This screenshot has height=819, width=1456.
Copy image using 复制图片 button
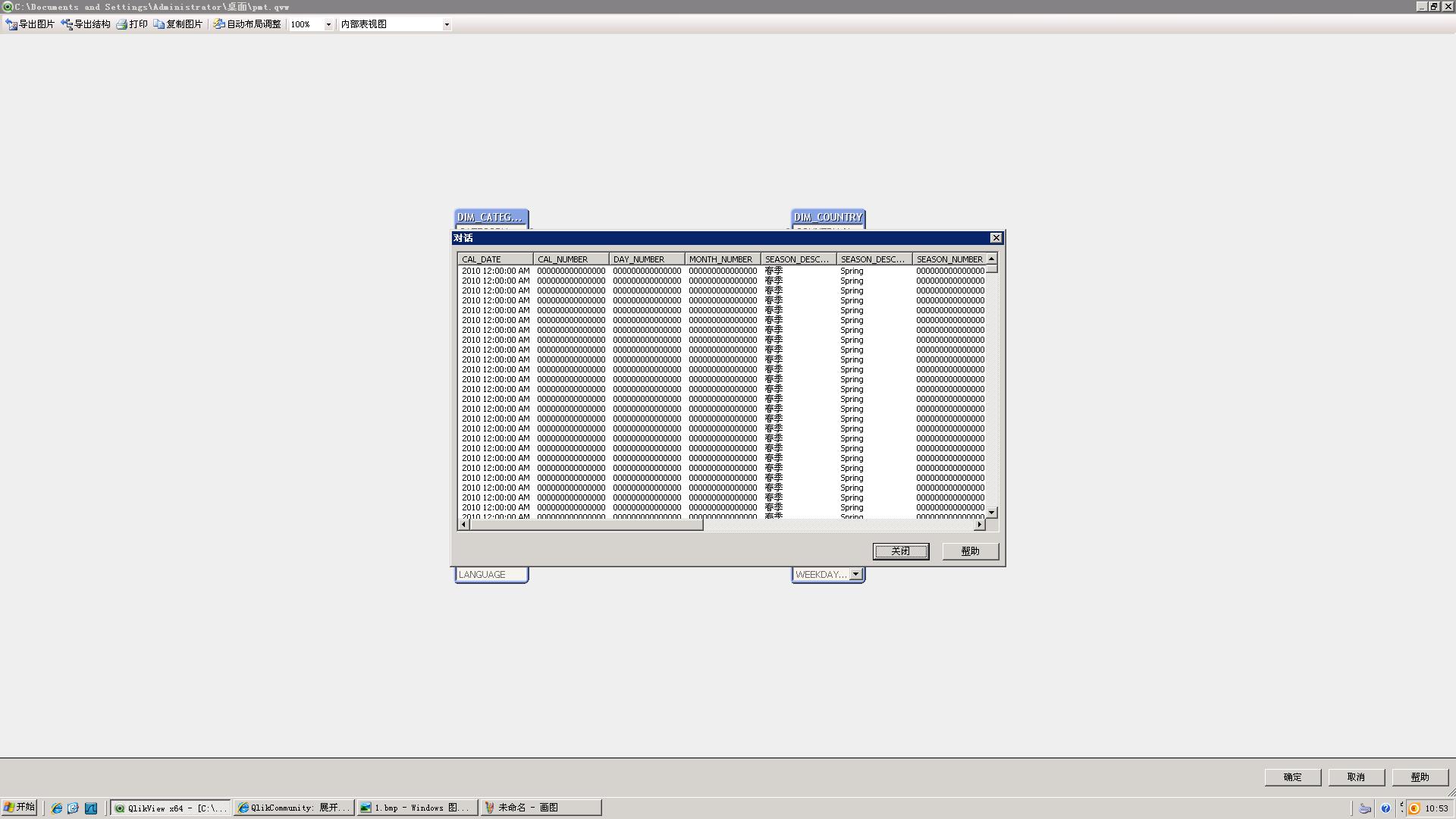178,24
